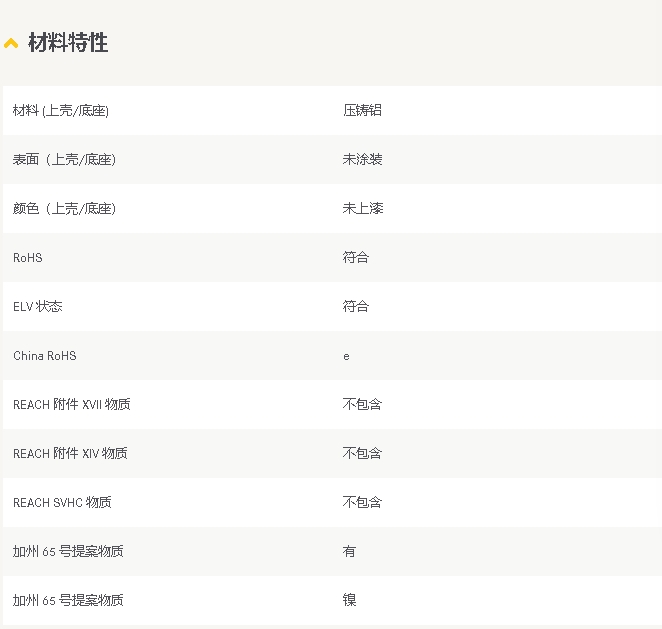
Task: Click the 有 value for 加州 65 号提案物质
Action: pos(349,552)
